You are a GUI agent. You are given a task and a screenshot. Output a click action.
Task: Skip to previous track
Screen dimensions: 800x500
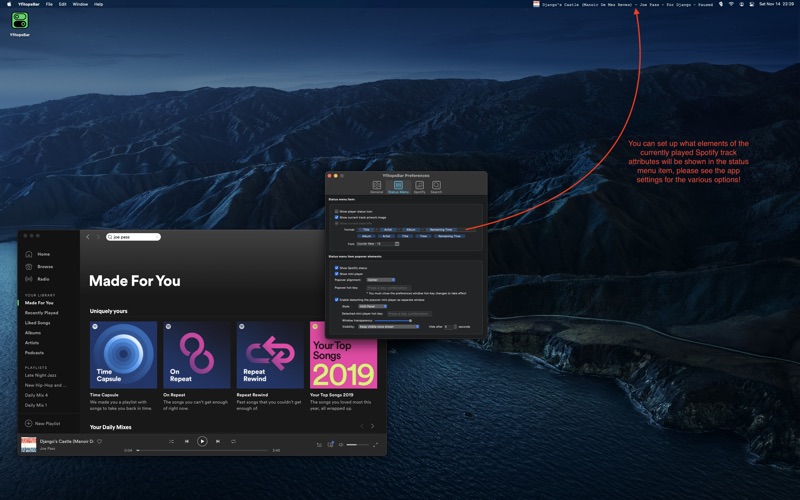point(187,441)
